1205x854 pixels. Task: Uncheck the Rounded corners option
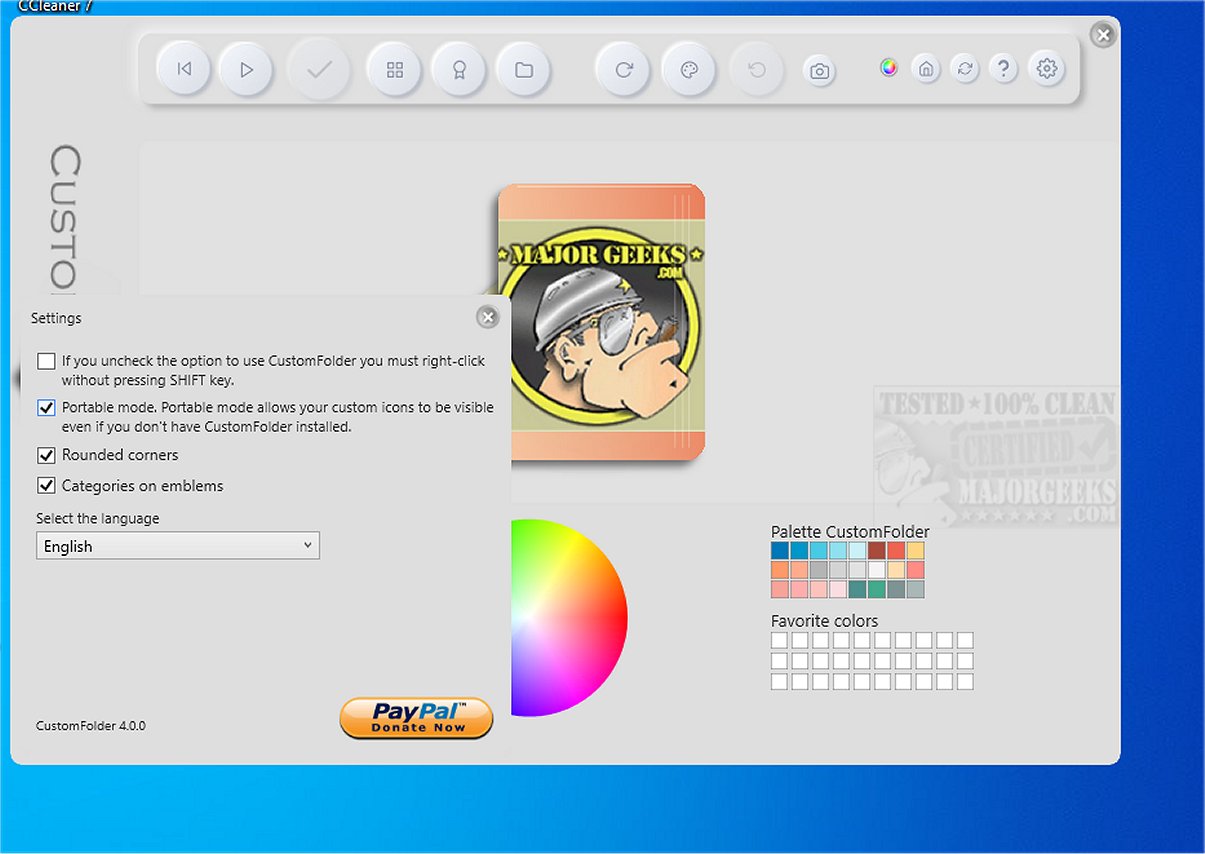46,455
